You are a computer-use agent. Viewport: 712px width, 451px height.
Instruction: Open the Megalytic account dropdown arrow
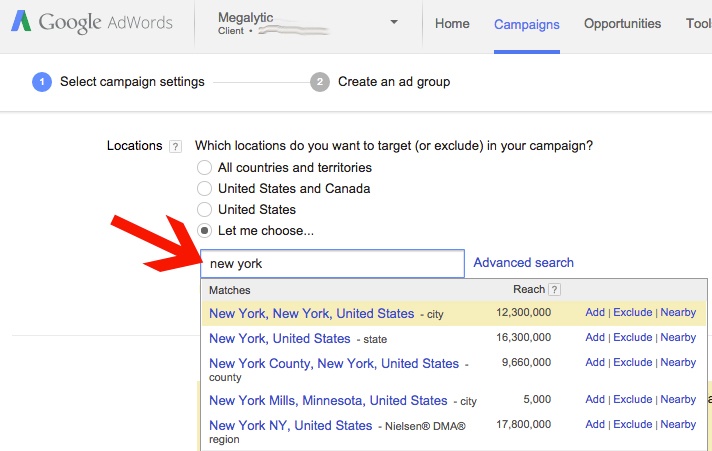click(394, 22)
